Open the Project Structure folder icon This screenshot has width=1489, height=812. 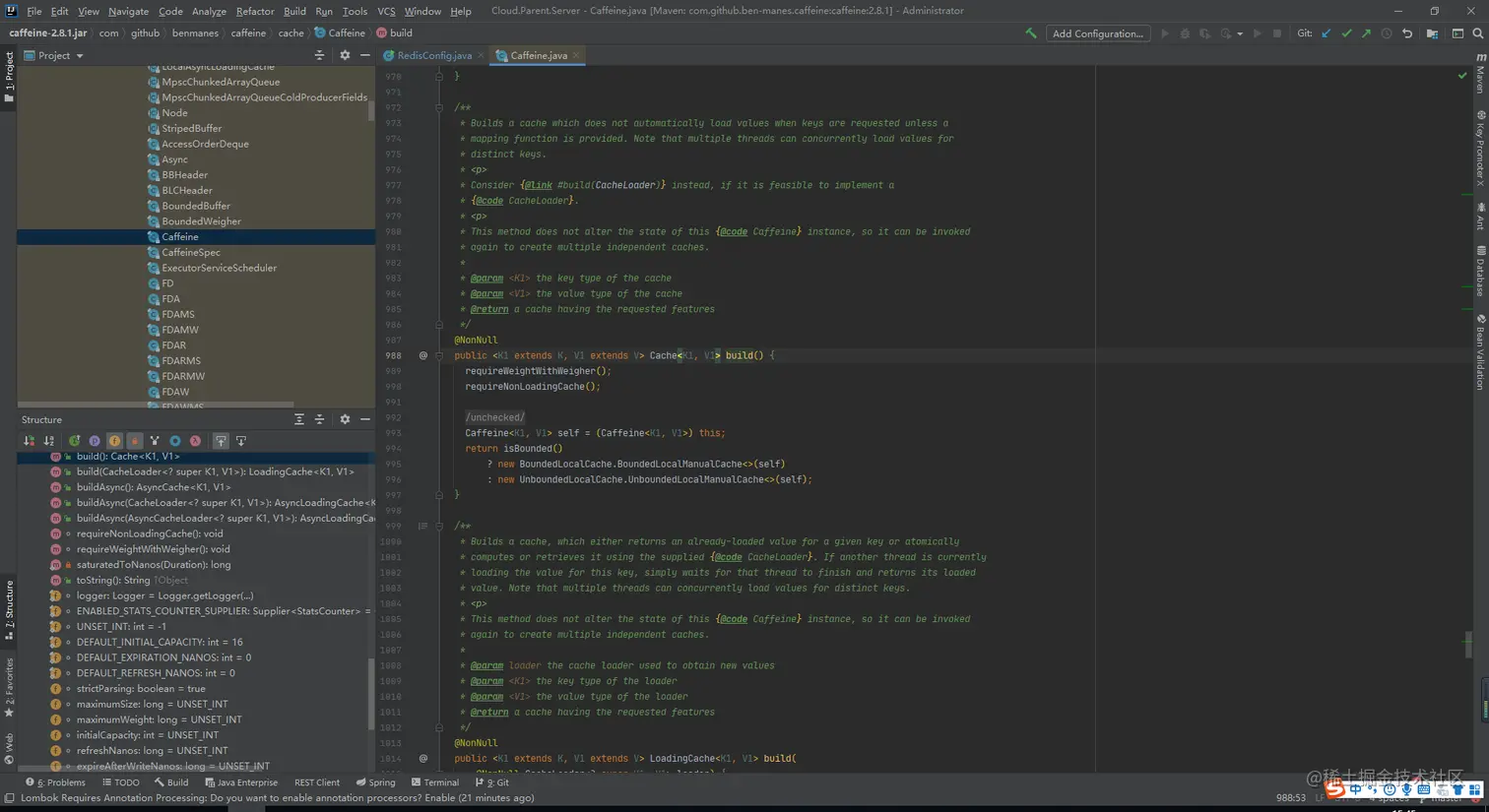(x=1432, y=33)
